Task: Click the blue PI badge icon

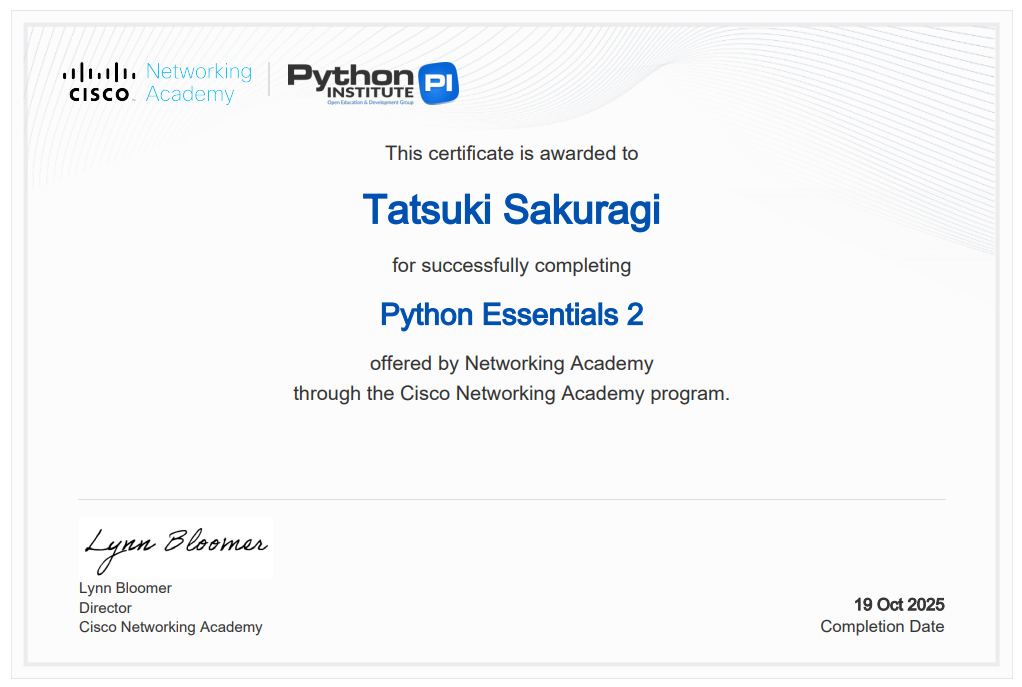Action: coord(437,83)
